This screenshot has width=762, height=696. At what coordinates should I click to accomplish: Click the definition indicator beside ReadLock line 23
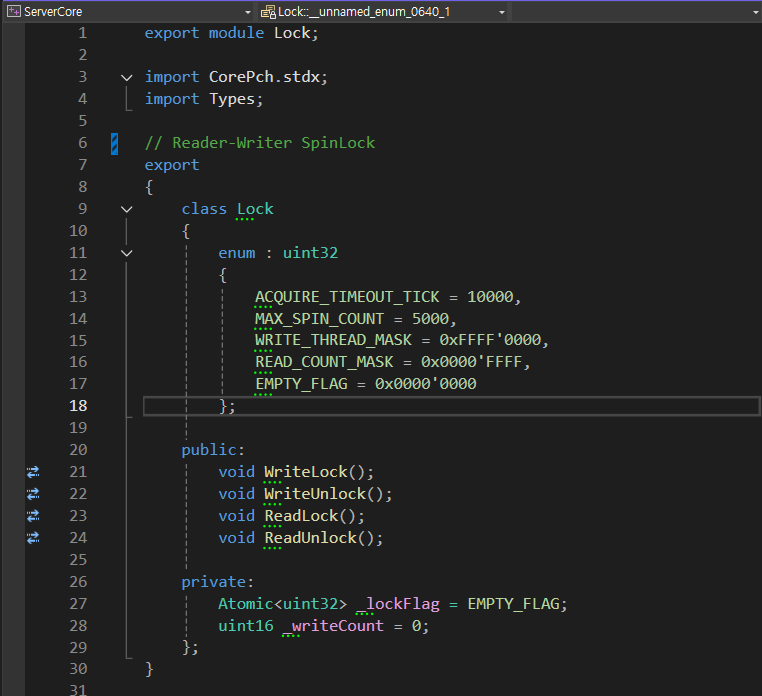point(33,516)
